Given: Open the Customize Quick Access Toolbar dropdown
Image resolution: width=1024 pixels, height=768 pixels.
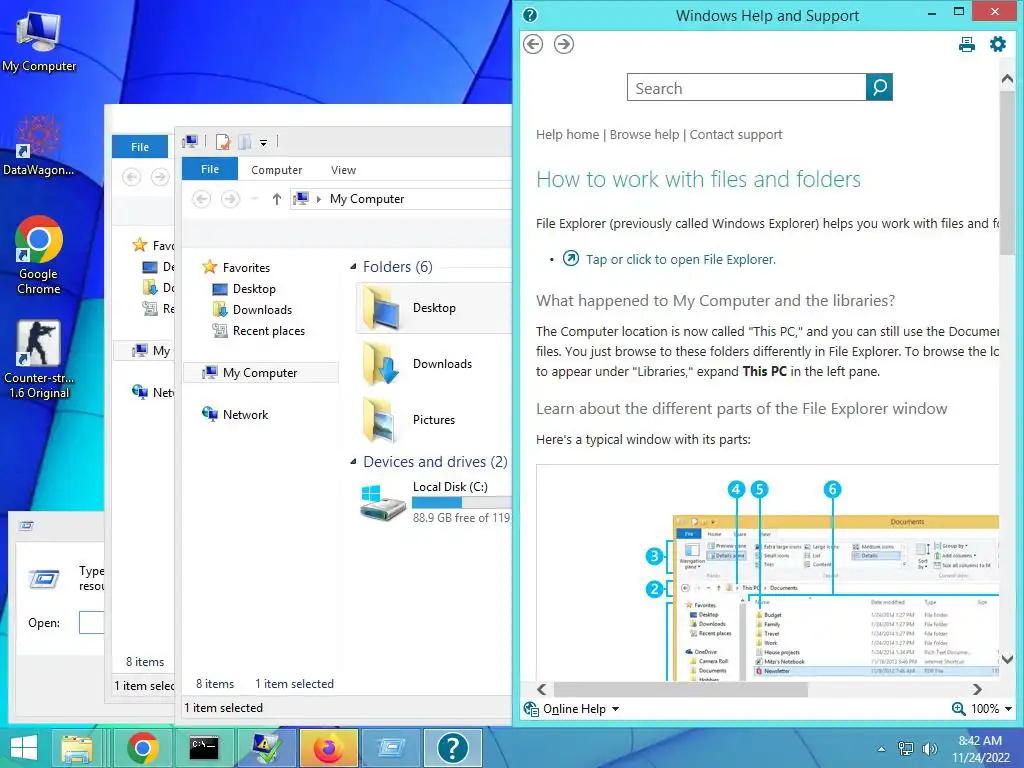Looking at the screenshot, I should [263, 142].
